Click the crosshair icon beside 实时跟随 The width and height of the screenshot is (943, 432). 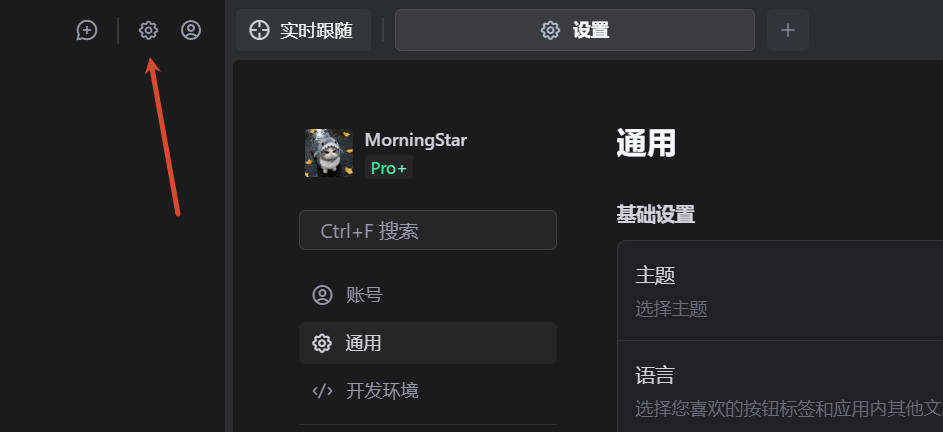coord(259,30)
